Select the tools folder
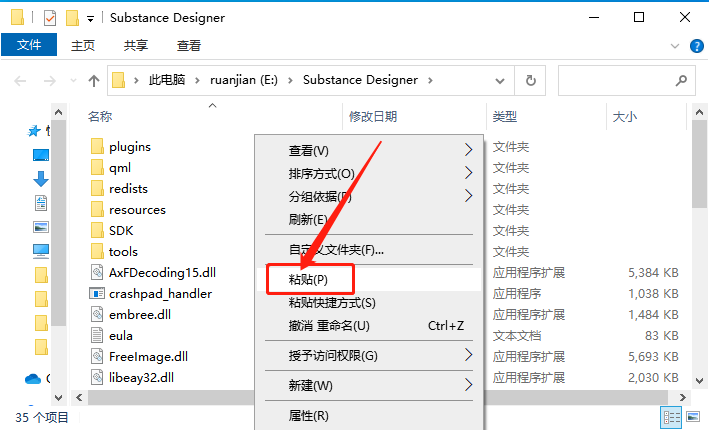The image size is (709, 430). point(114,251)
